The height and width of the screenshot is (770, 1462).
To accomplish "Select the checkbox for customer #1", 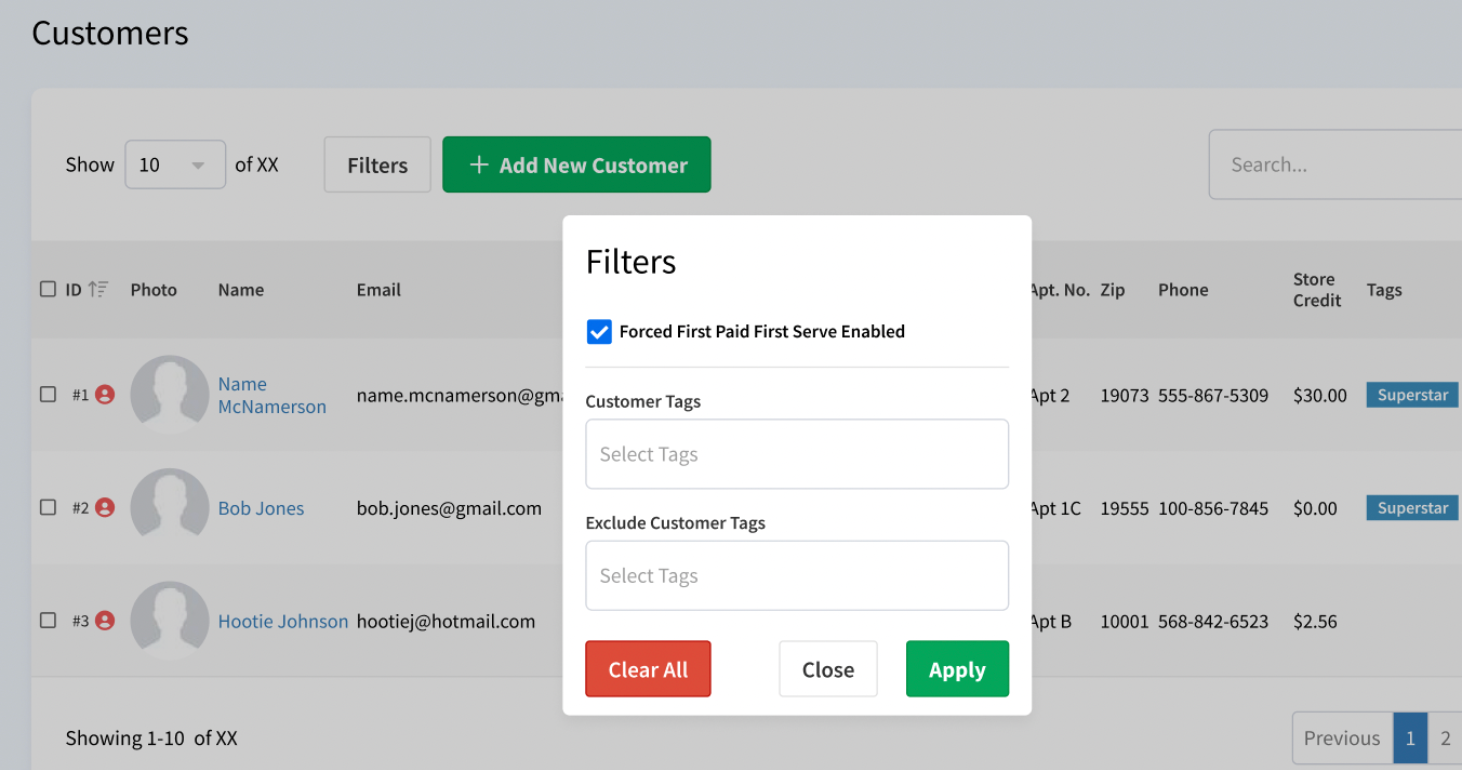I will click(x=48, y=394).
